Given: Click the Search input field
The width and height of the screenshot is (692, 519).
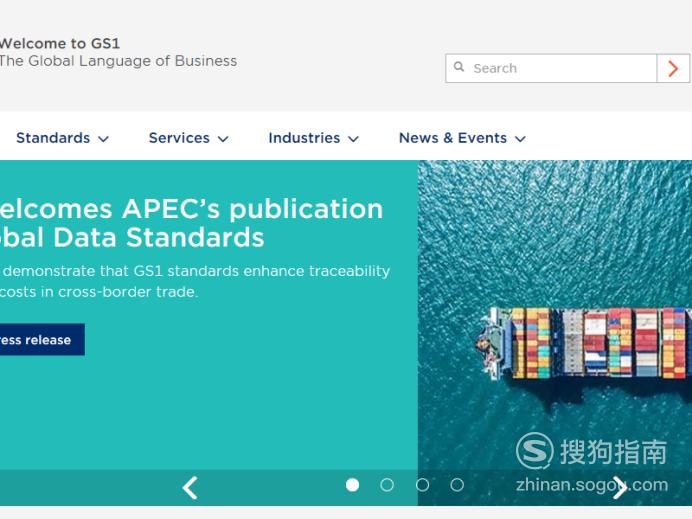Looking at the screenshot, I should click(551, 68).
